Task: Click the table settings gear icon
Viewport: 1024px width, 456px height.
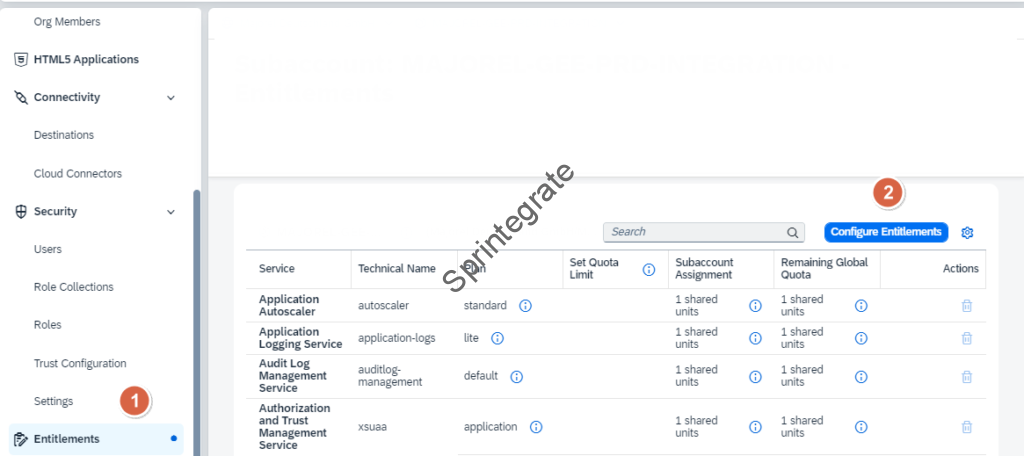Action: point(967,232)
